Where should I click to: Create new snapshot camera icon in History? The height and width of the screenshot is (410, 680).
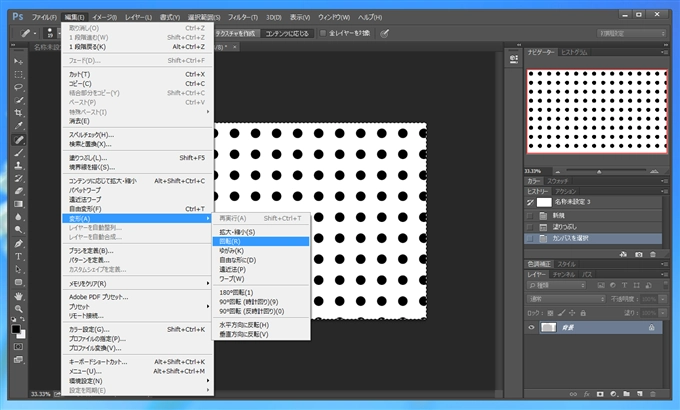pos(638,255)
